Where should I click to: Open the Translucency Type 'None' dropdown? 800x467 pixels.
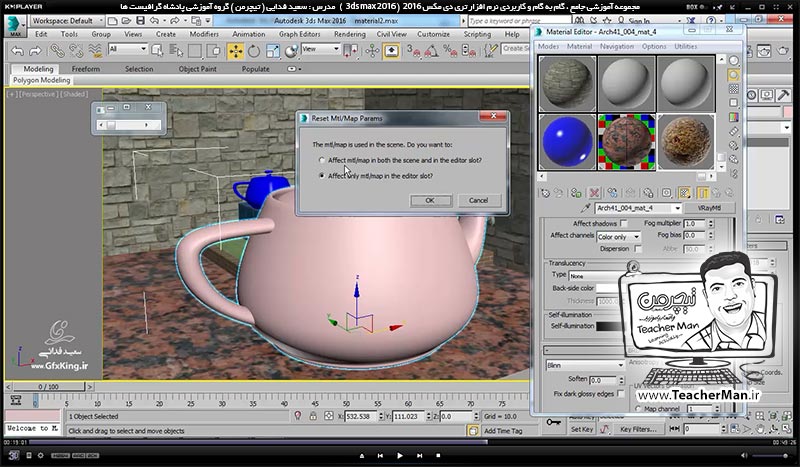(595, 276)
